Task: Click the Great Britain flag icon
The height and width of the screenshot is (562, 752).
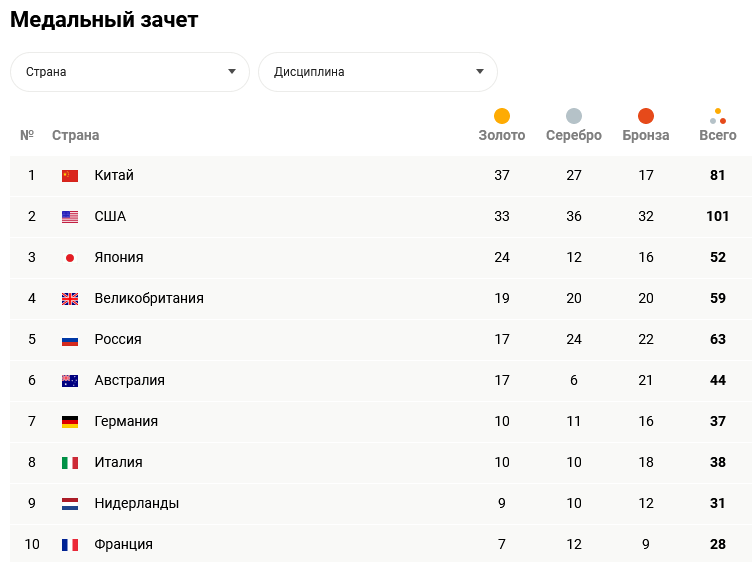Action: [x=70, y=299]
